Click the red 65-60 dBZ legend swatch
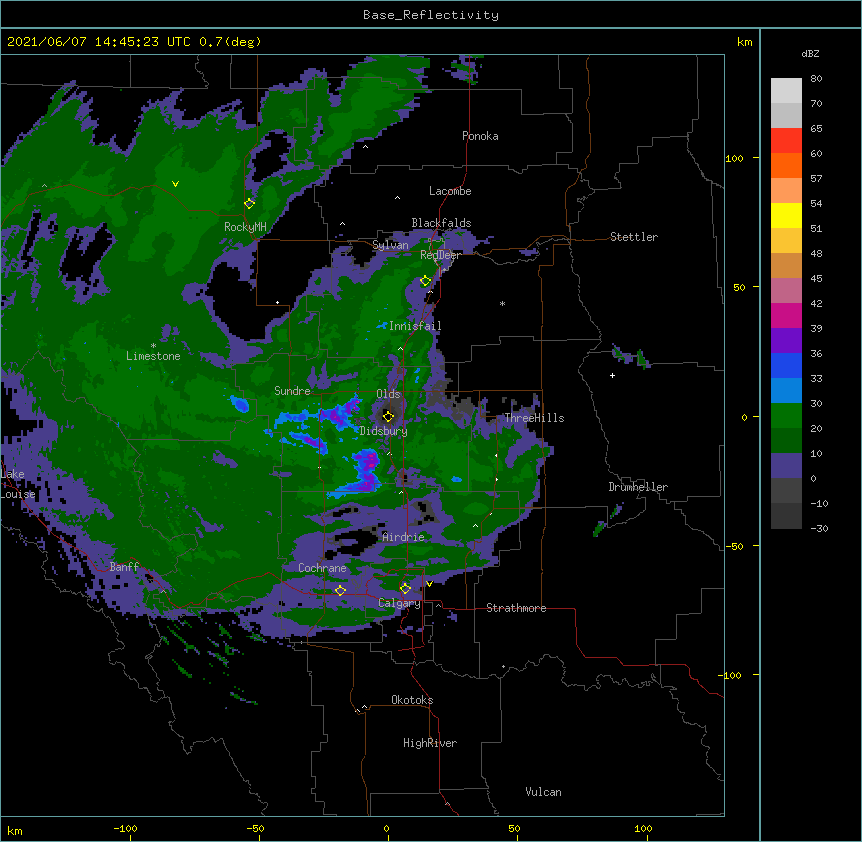The height and width of the screenshot is (842, 862). pyautogui.click(x=786, y=140)
